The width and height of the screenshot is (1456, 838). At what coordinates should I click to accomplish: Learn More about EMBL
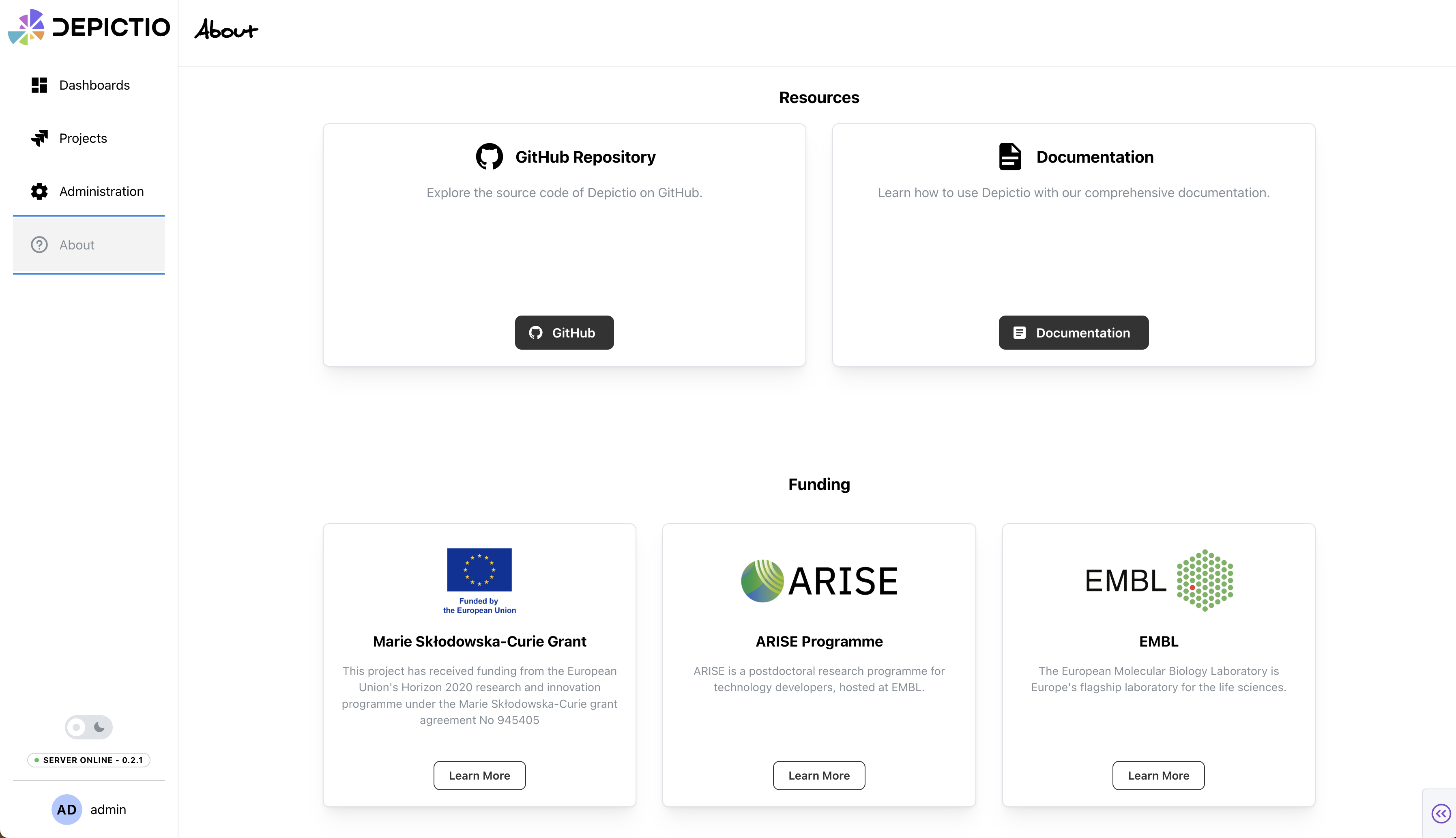click(x=1158, y=775)
